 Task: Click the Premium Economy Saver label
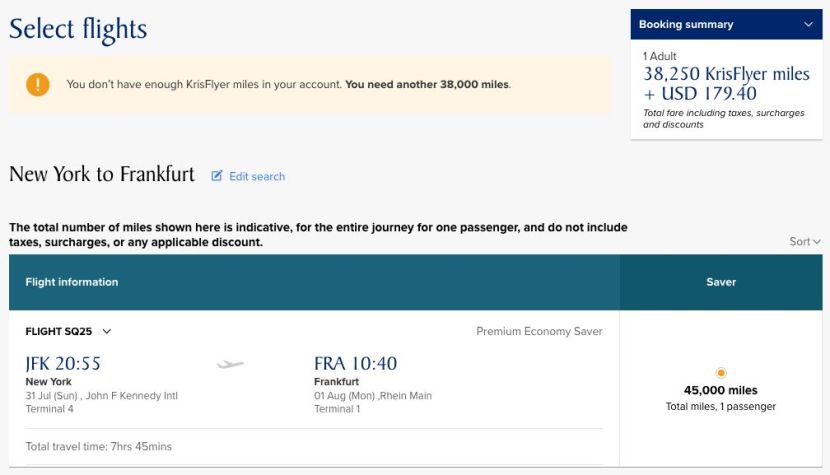pyautogui.click(x=539, y=331)
